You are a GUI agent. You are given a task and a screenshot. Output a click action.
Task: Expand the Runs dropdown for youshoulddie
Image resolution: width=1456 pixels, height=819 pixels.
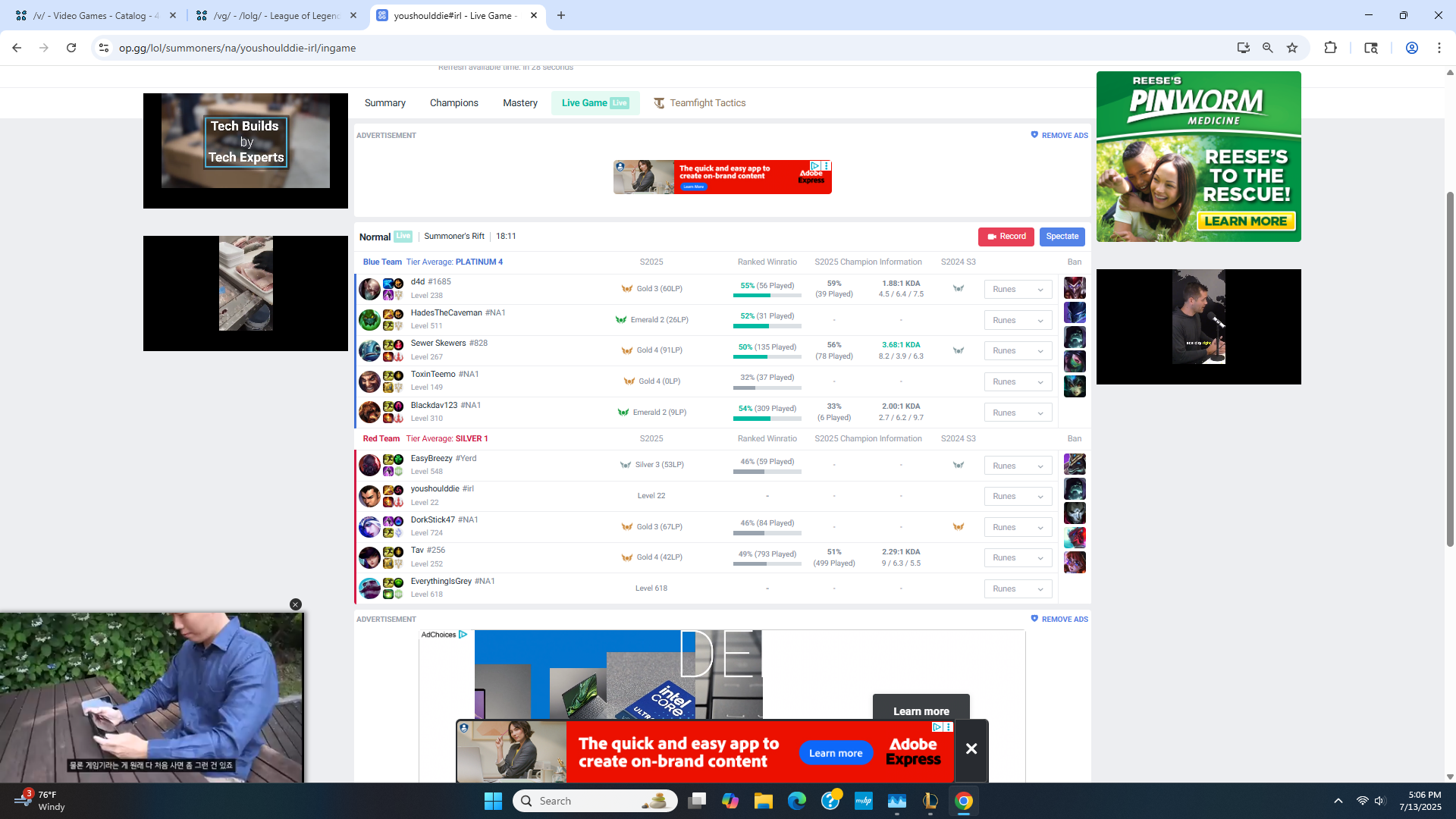[x=1018, y=497]
